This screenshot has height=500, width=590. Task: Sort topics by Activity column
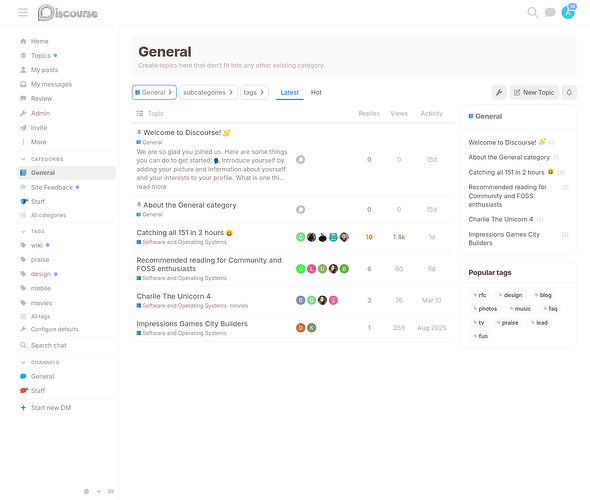[x=432, y=114]
